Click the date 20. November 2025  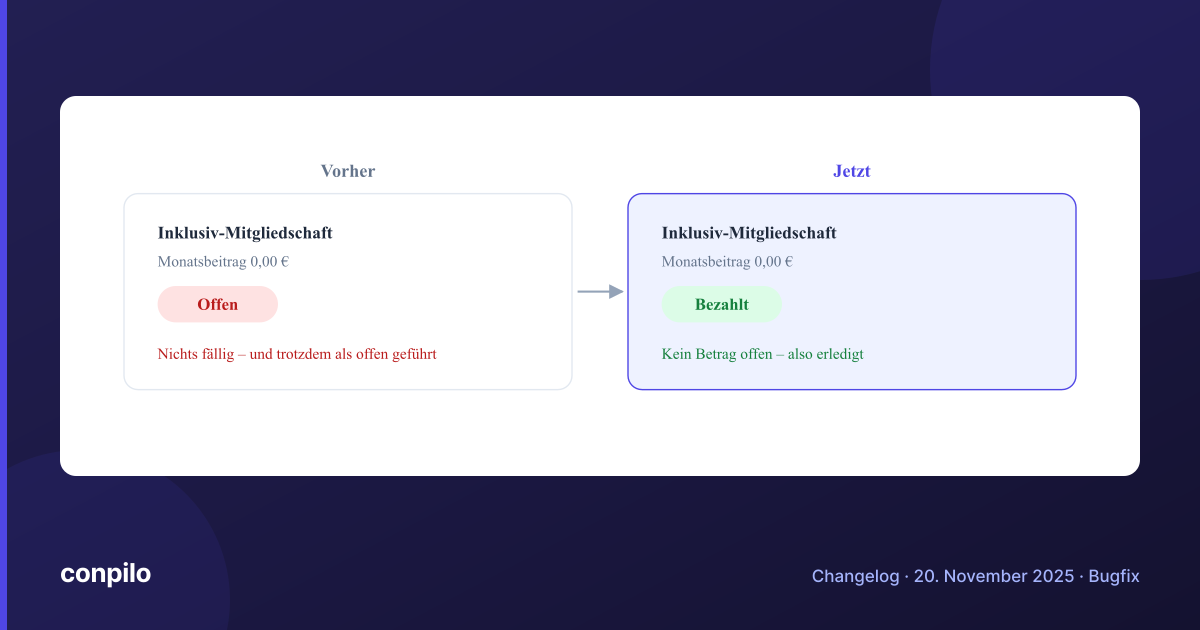(x=992, y=576)
